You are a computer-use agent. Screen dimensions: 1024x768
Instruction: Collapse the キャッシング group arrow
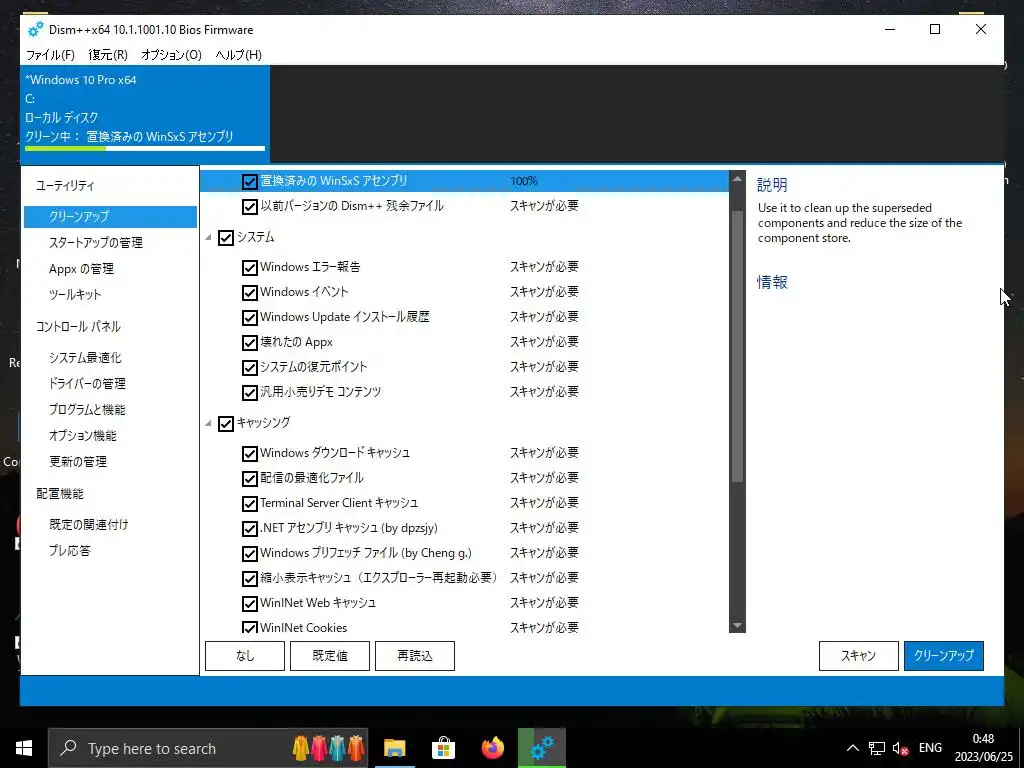(208, 424)
